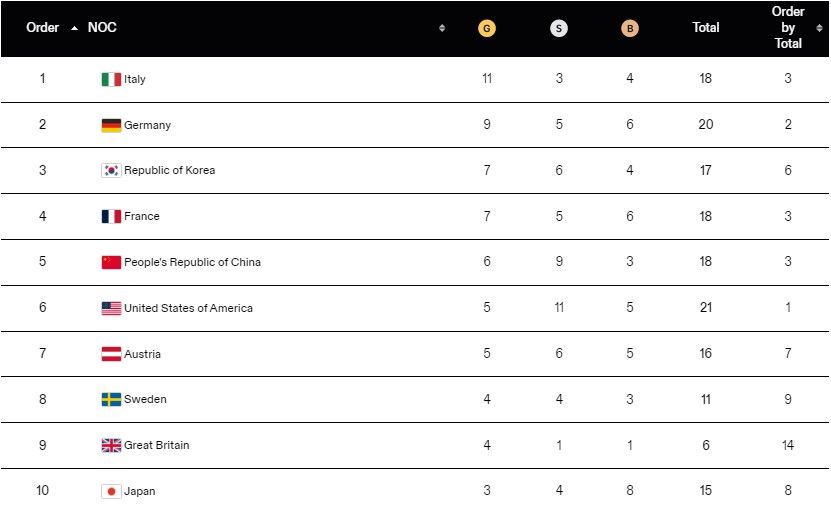Open People's Republic of China entry

pyautogui.click(x=192, y=262)
